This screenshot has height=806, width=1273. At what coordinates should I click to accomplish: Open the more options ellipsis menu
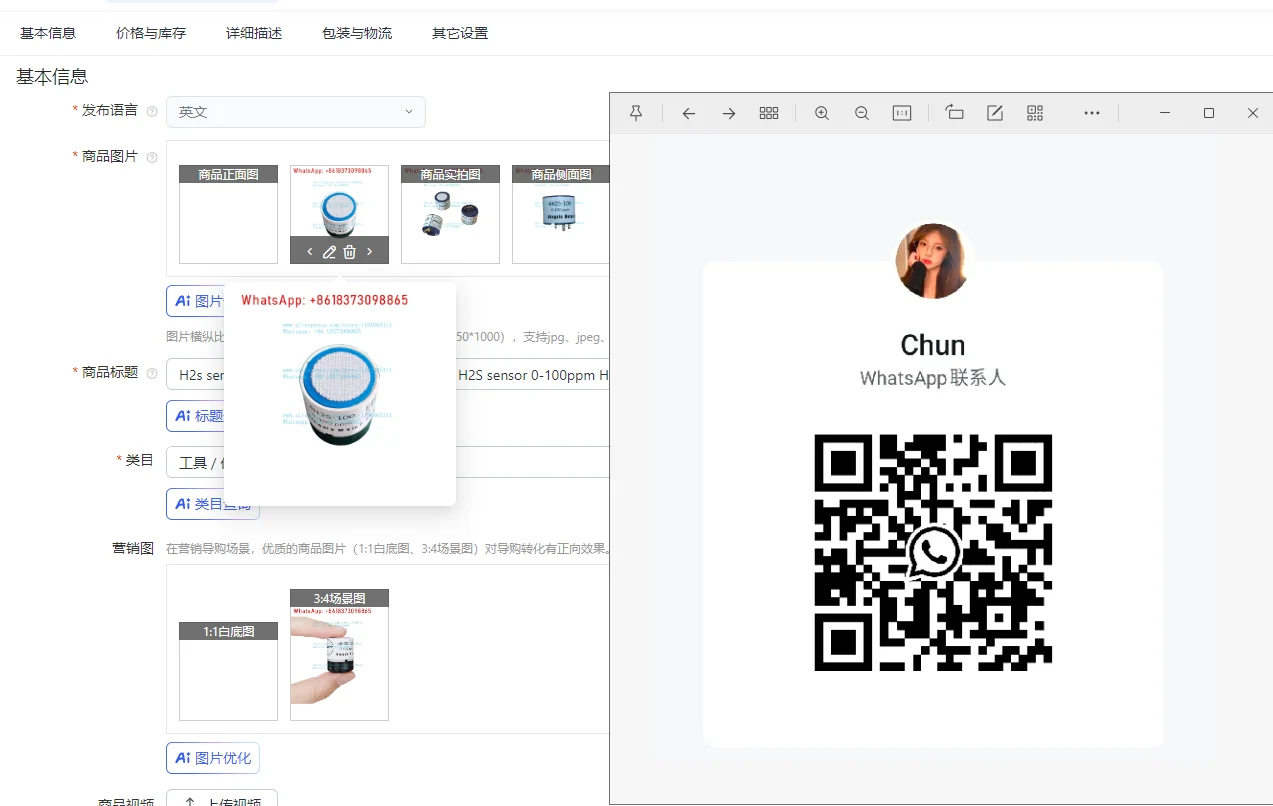(x=1092, y=113)
